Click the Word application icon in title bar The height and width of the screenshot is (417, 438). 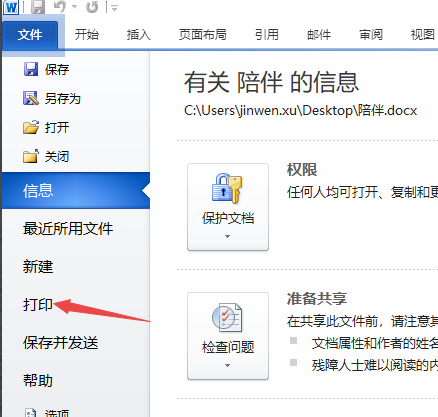[11, 7]
